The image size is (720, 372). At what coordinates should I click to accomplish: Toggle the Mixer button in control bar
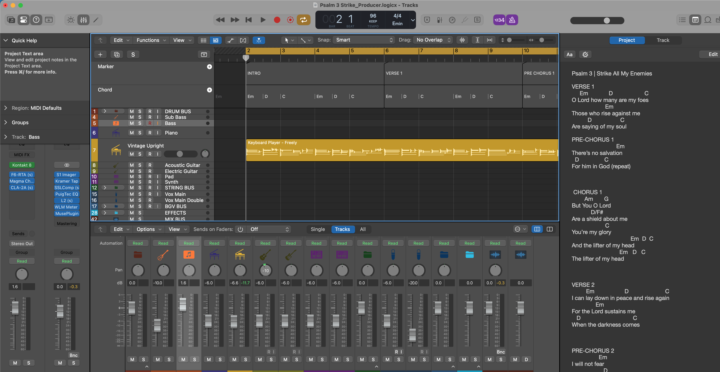[83, 20]
